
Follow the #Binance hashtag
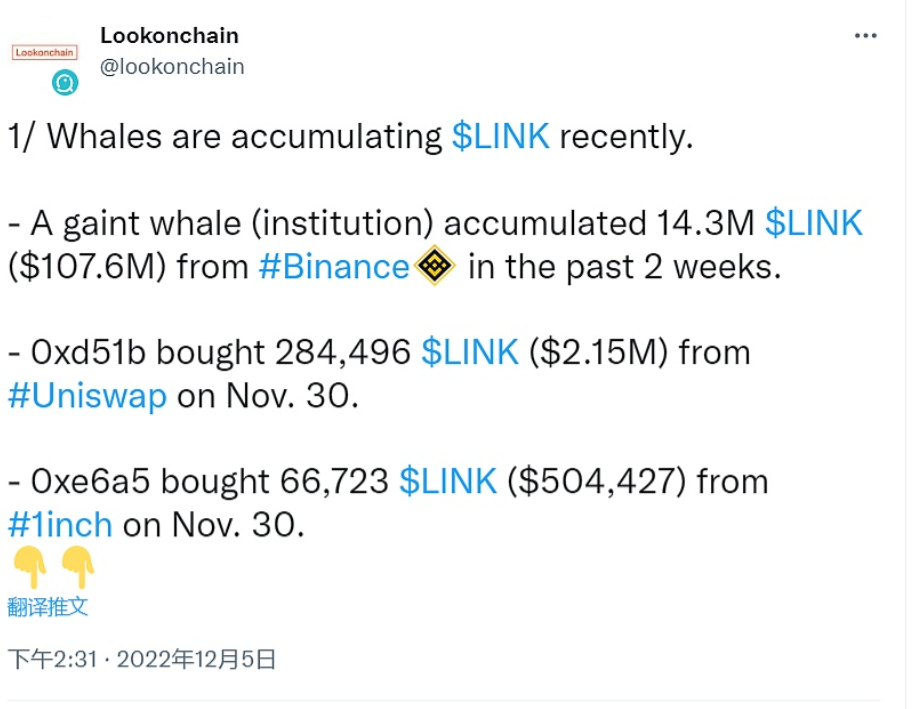[x=334, y=267]
